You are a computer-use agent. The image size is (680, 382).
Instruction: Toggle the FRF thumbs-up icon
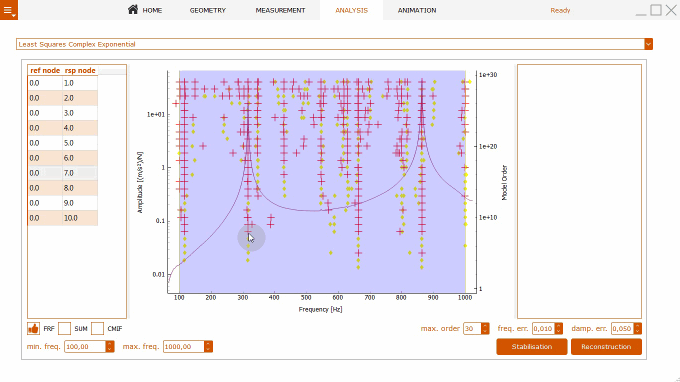(33, 329)
